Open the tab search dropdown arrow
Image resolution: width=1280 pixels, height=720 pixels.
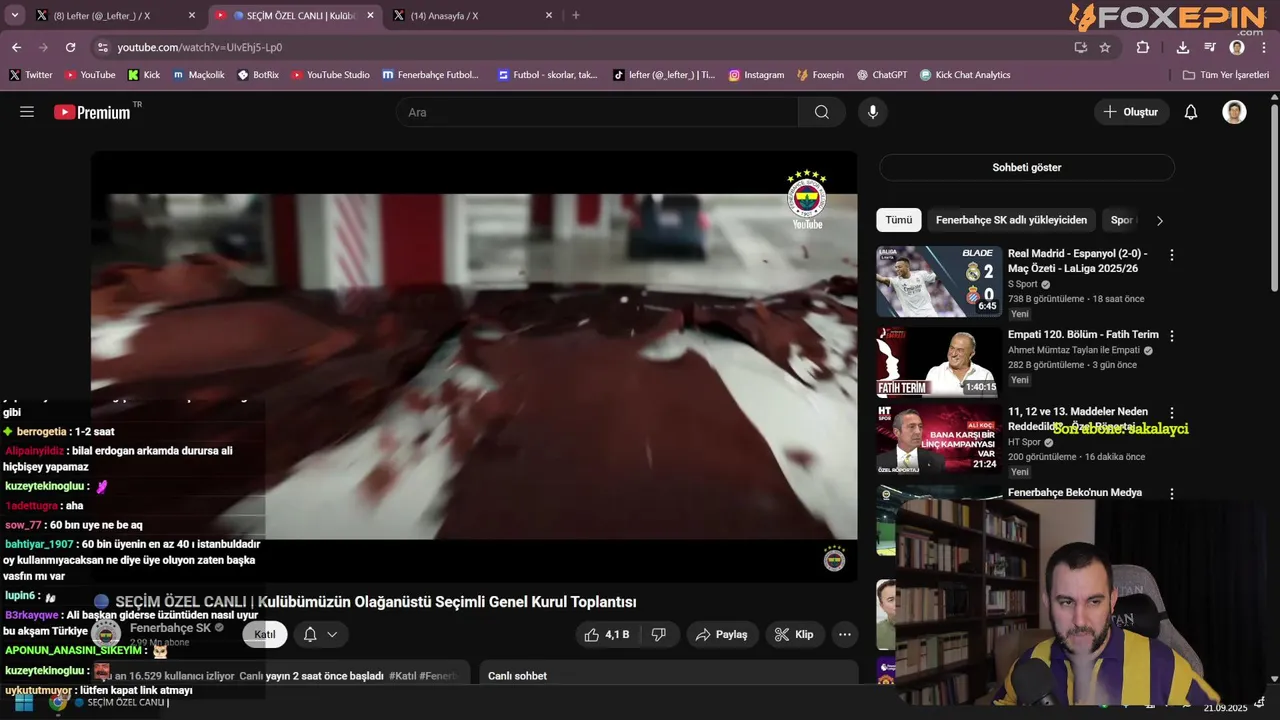point(15,15)
